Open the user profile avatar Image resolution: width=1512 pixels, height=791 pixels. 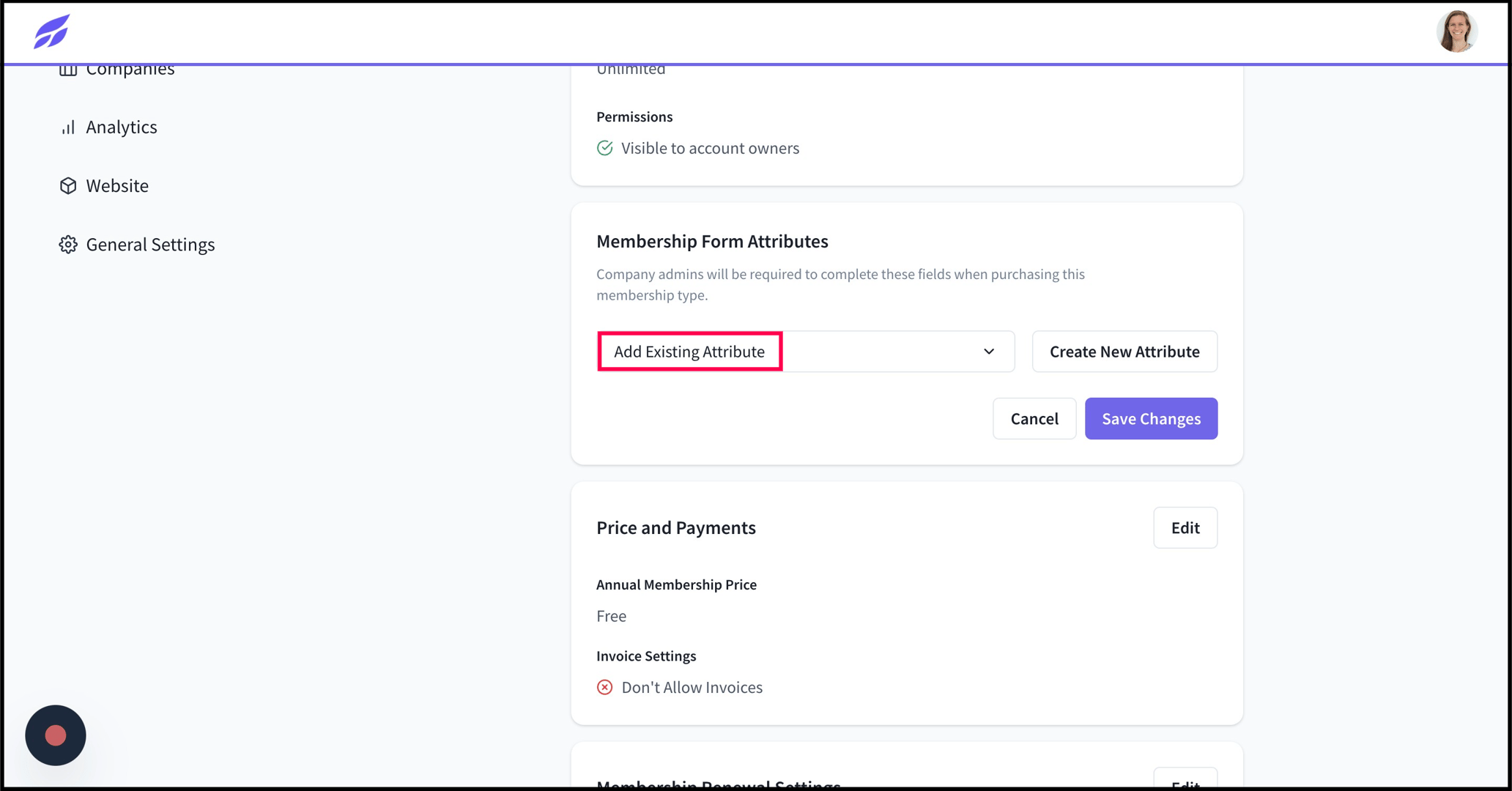click(1456, 31)
